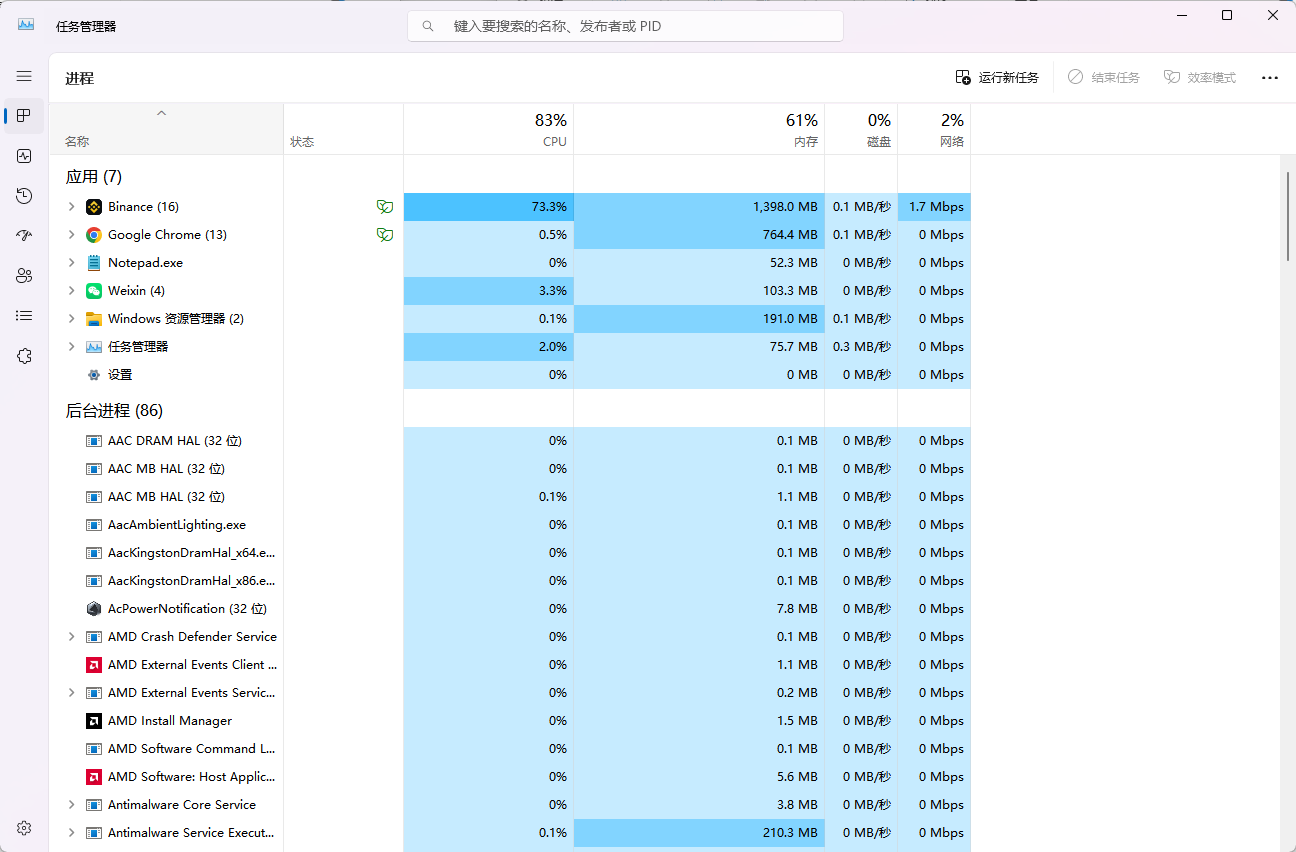Expand the Google Chrome process group
The width and height of the screenshot is (1296, 852).
tap(71, 235)
